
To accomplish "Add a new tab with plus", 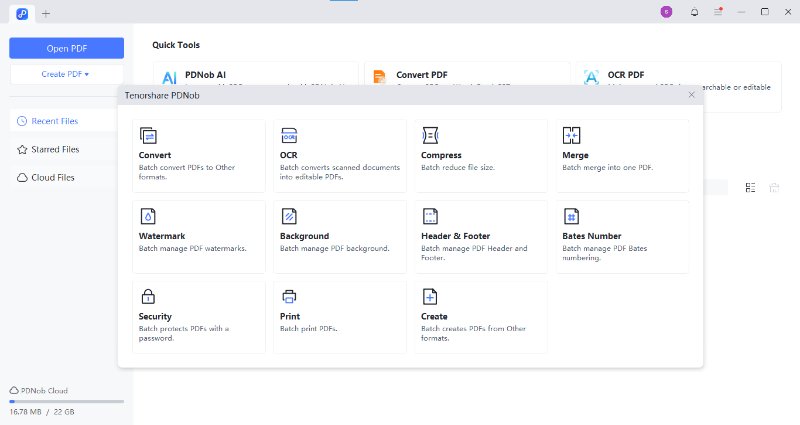I will pyautogui.click(x=46, y=14).
